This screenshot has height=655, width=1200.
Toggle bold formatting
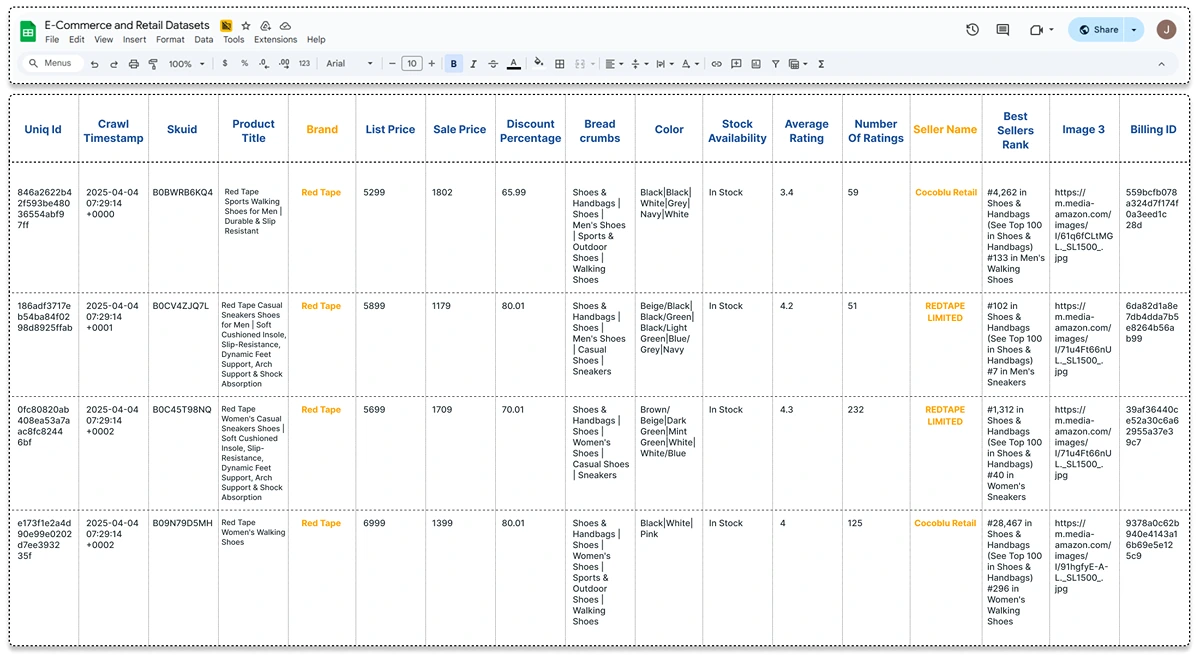tap(454, 64)
